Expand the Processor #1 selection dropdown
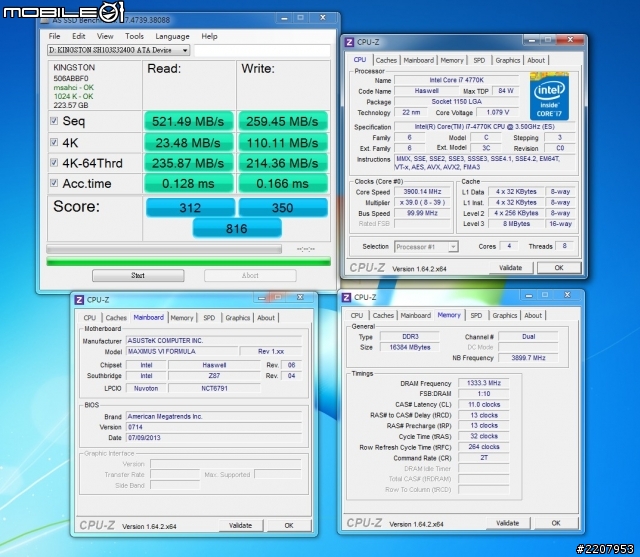The height and width of the screenshot is (557, 640). [x=427, y=246]
